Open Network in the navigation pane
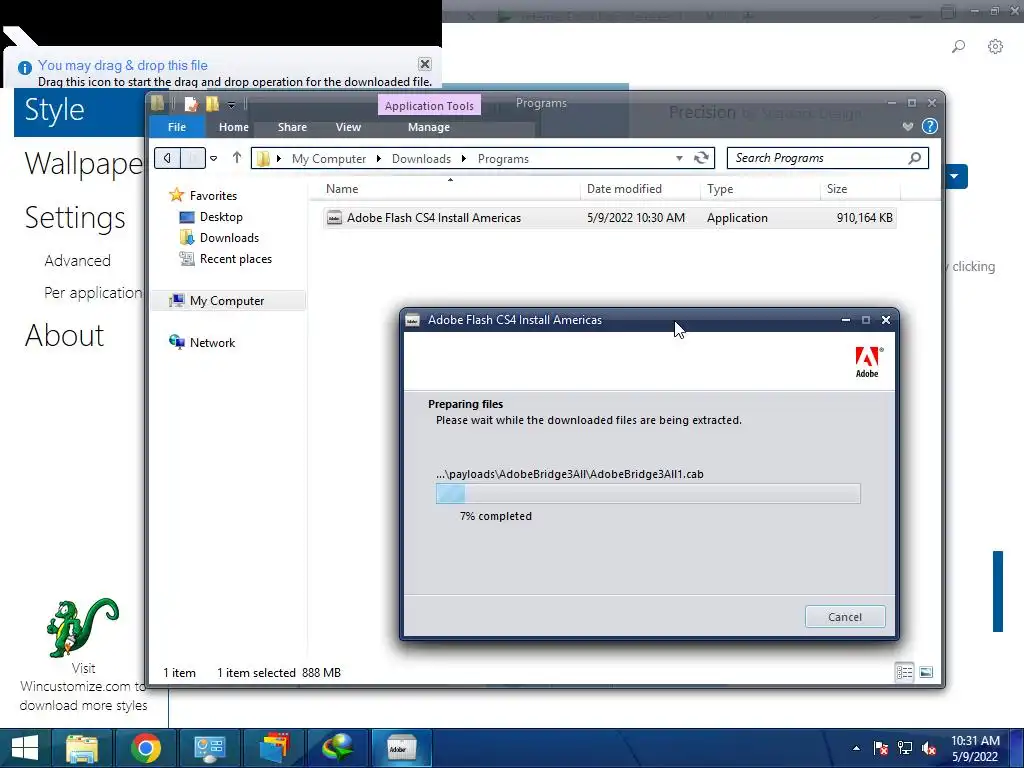 click(x=212, y=342)
